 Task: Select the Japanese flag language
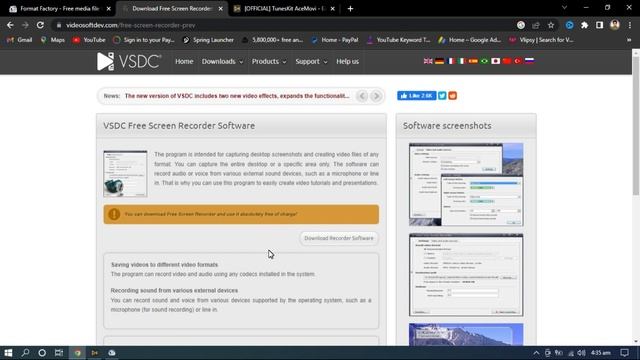pos(496,61)
